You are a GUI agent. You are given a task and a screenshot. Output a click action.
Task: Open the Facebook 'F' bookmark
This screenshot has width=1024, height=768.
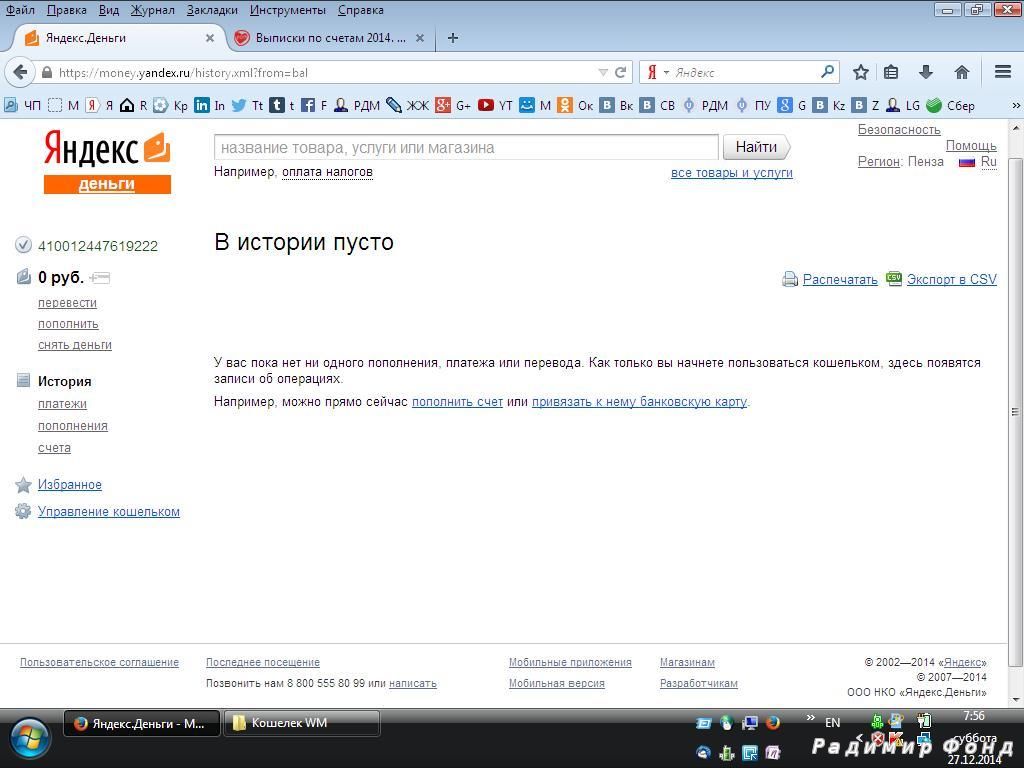click(313, 105)
